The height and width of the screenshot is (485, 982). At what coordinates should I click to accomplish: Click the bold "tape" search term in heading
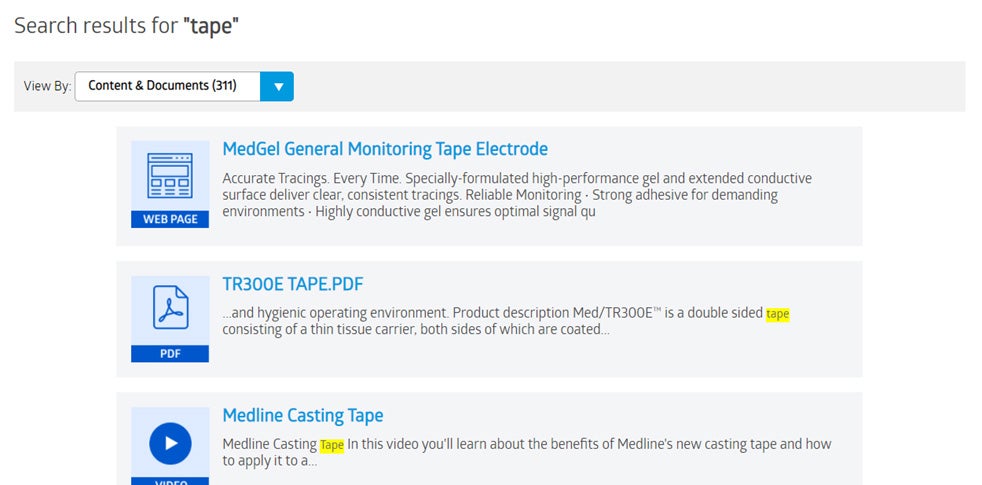pyautogui.click(x=211, y=26)
